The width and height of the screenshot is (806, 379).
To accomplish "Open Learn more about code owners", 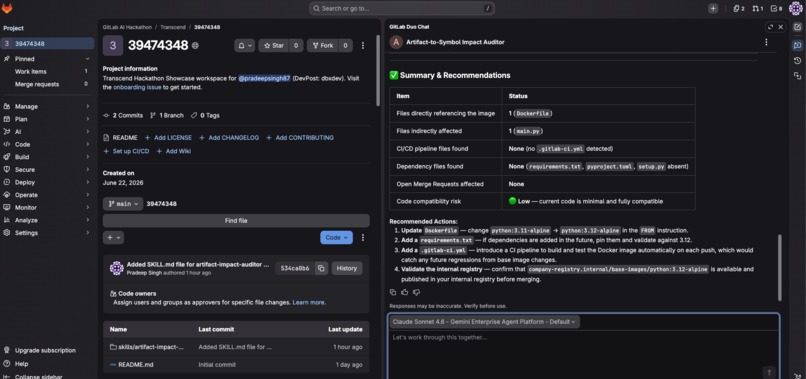I will click(x=308, y=302).
